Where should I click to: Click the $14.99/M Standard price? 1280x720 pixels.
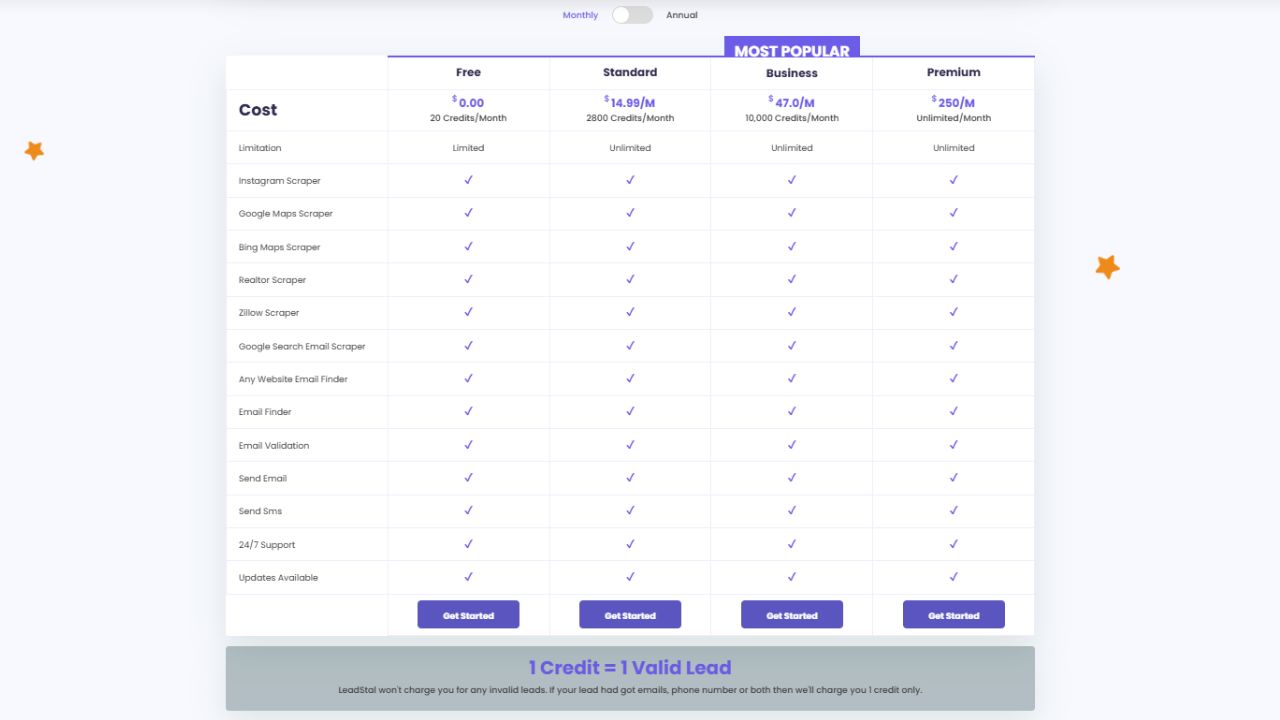click(630, 102)
